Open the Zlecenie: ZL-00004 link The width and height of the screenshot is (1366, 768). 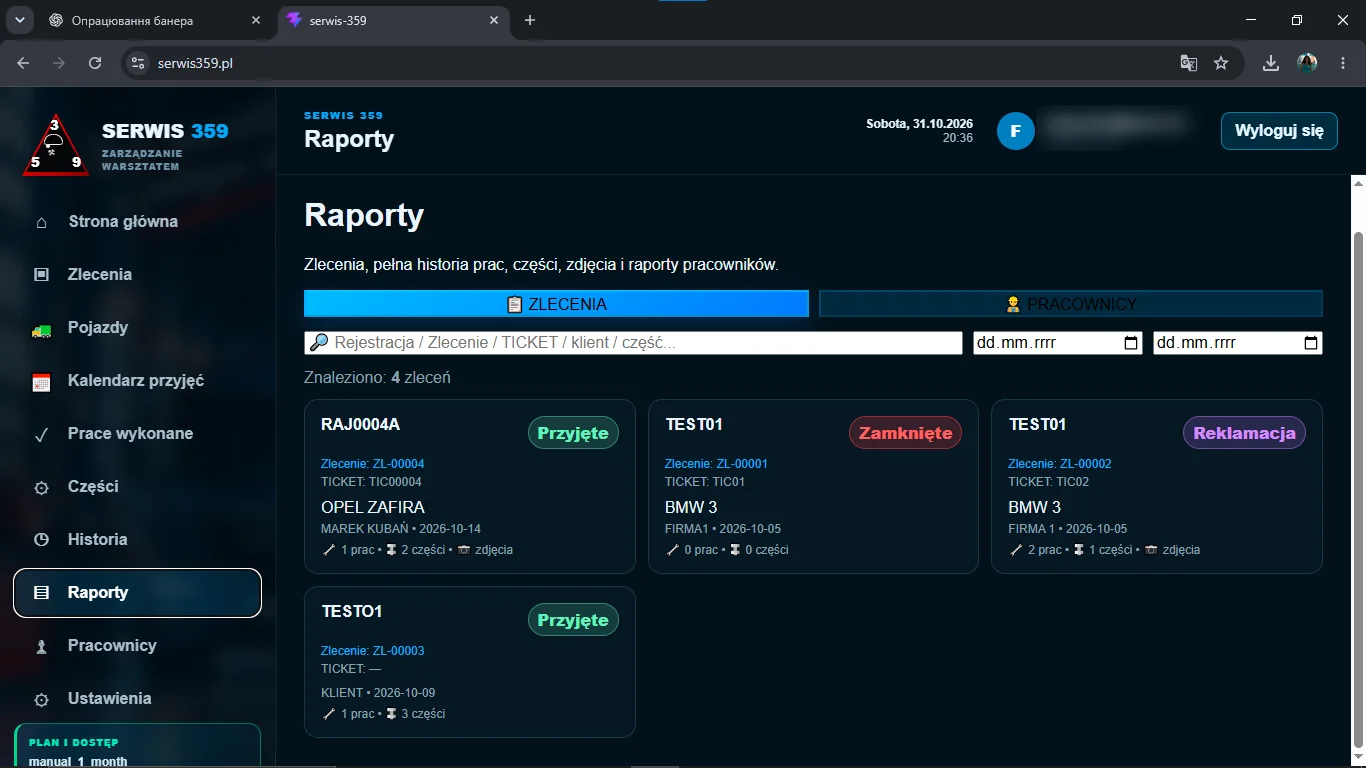point(373,464)
